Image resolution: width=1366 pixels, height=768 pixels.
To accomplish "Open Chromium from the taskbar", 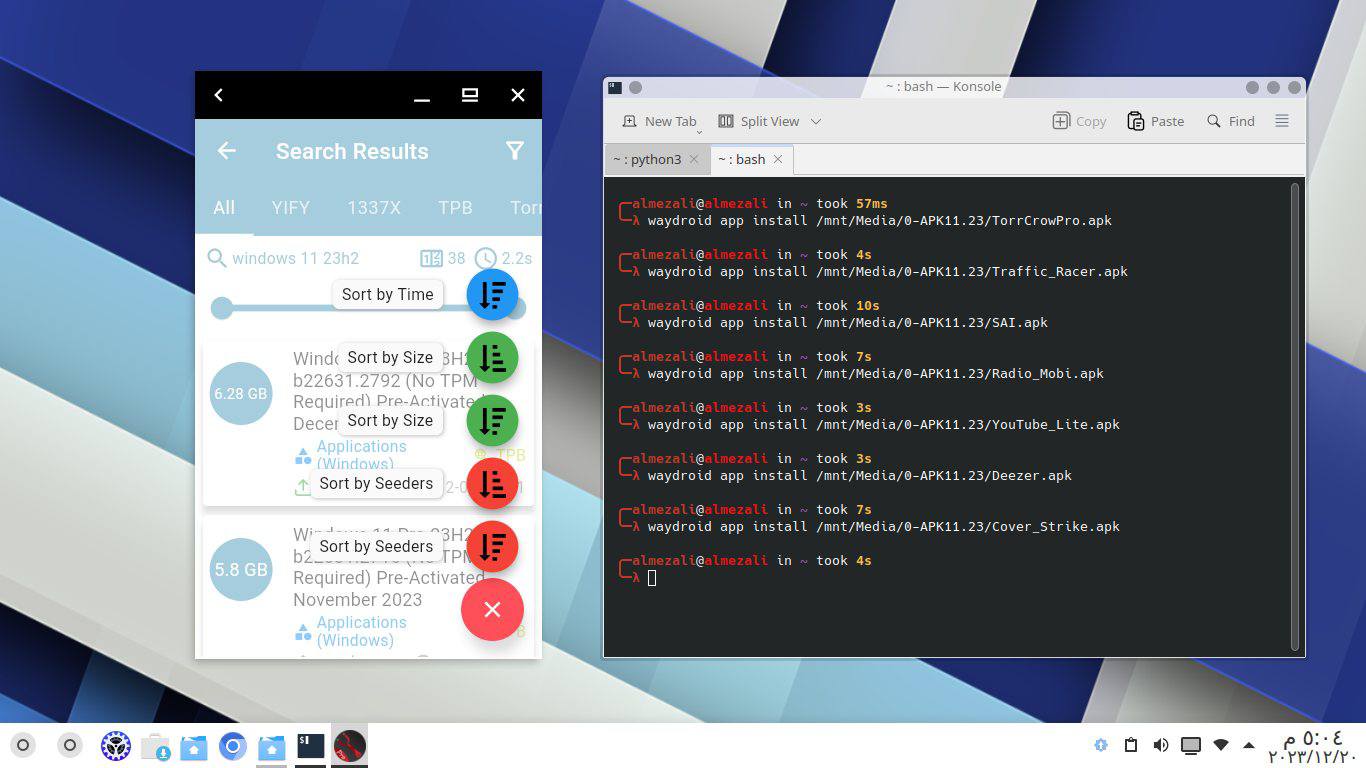I will pos(232,746).
